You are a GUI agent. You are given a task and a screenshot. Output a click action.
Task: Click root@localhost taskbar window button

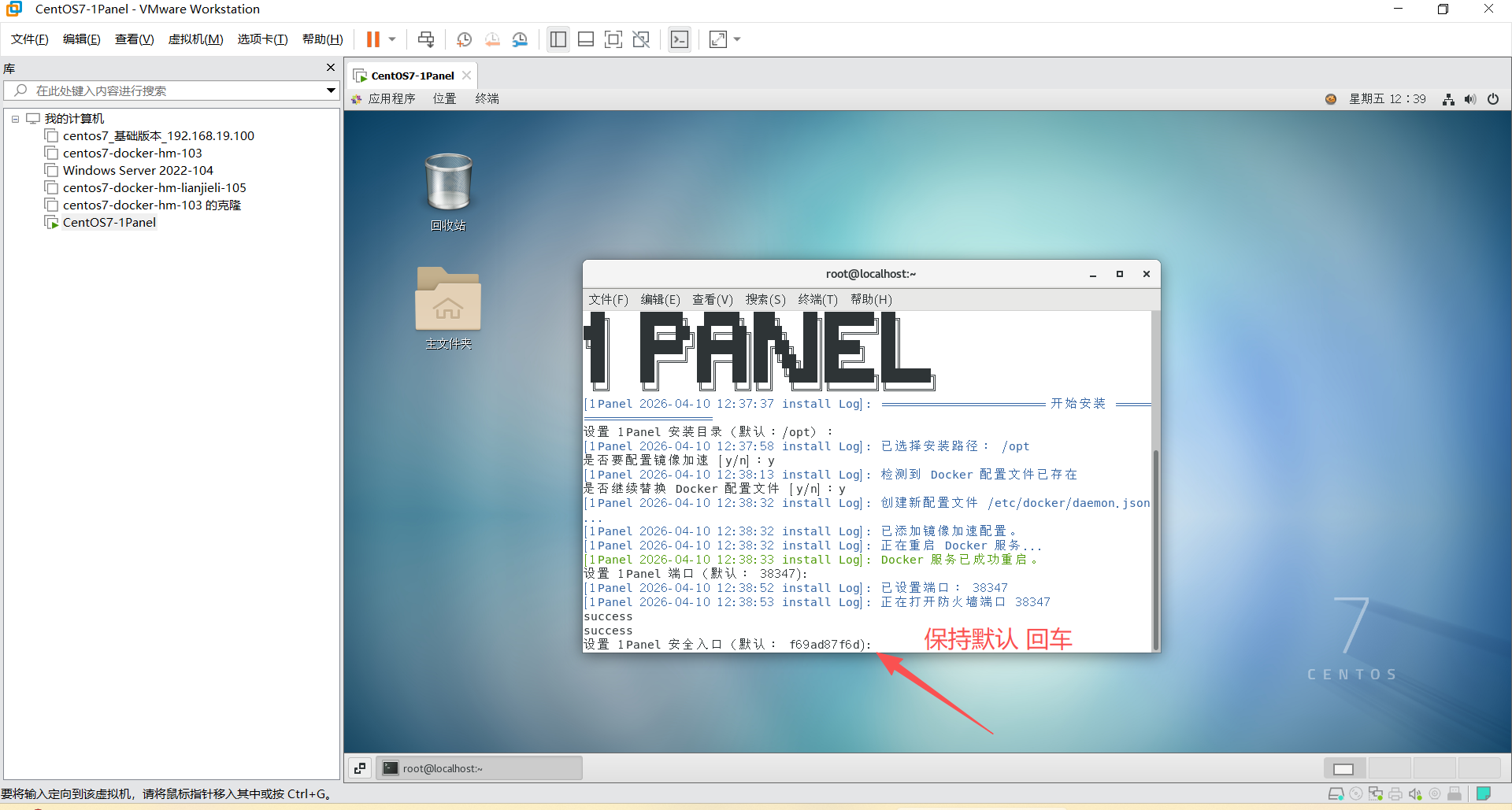pyautogui.click(x=479, y=768)
